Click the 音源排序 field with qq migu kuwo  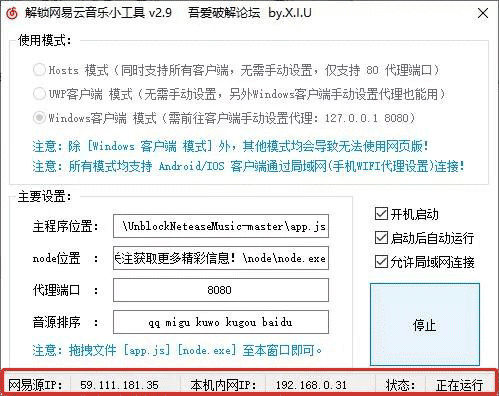pos(221,322)
